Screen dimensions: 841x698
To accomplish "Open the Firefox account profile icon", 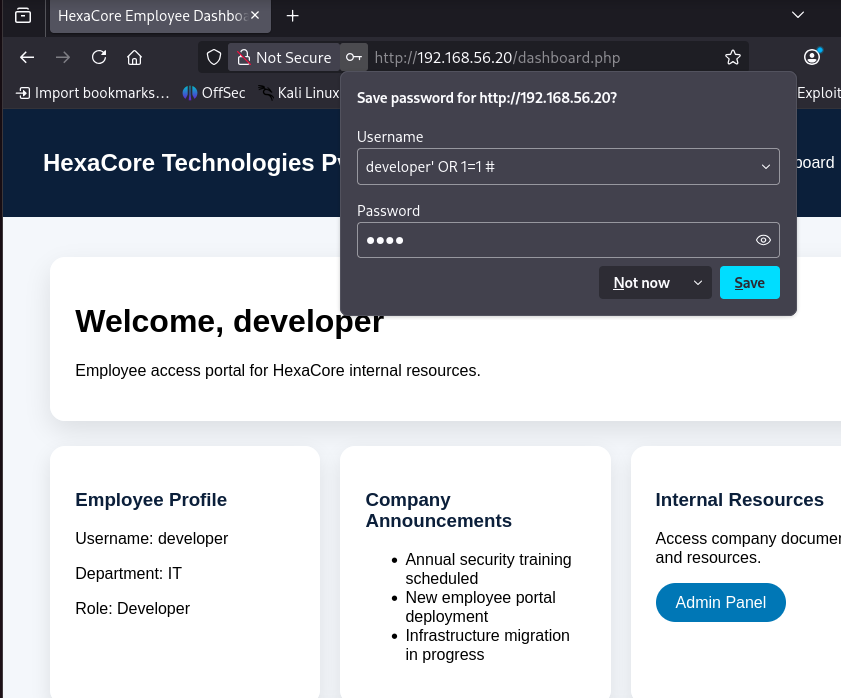I will pyautogui.click(x=812, y=57).
